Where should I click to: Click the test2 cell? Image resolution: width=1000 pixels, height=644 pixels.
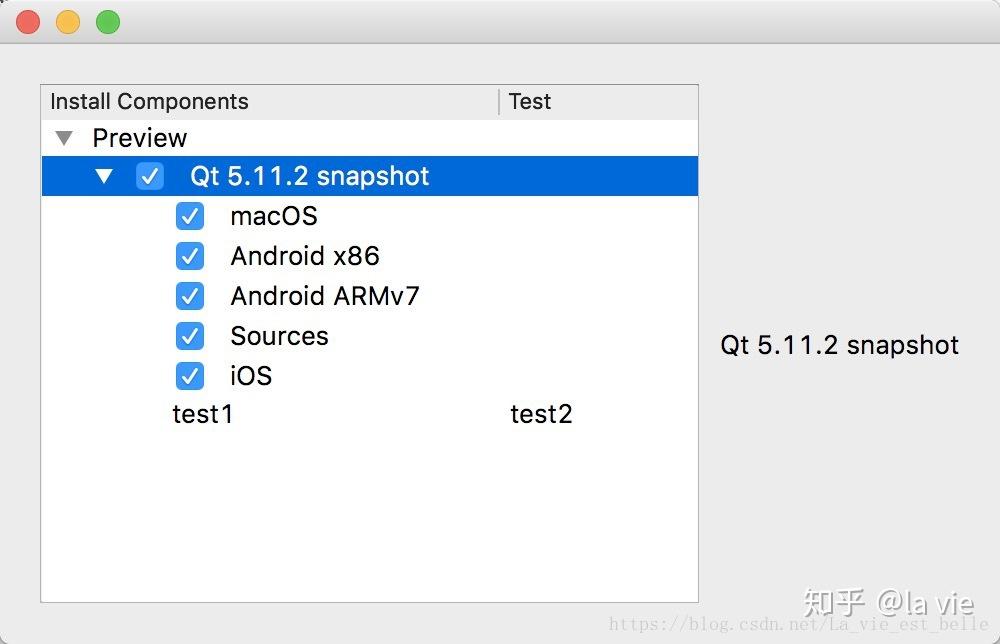click(x=541, y=414)
